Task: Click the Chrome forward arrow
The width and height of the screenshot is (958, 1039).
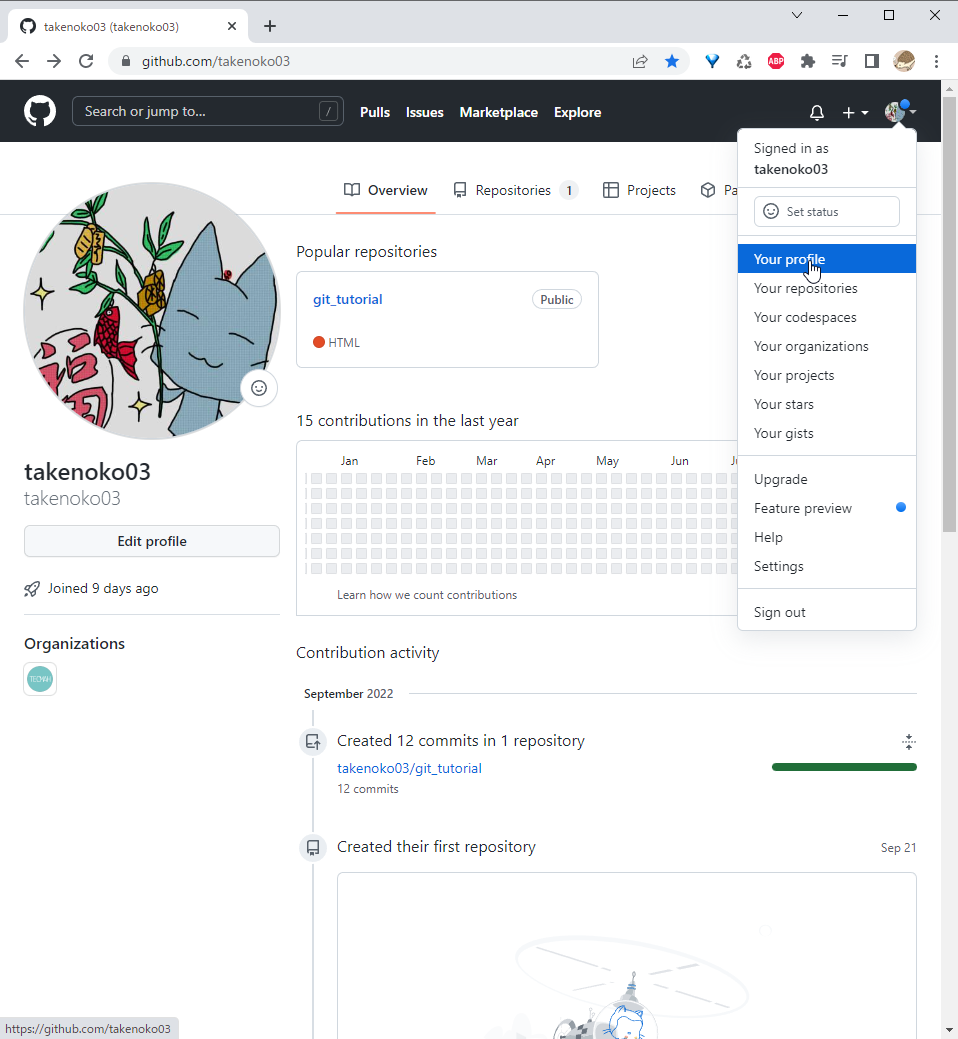Action: tap(54, 62)
